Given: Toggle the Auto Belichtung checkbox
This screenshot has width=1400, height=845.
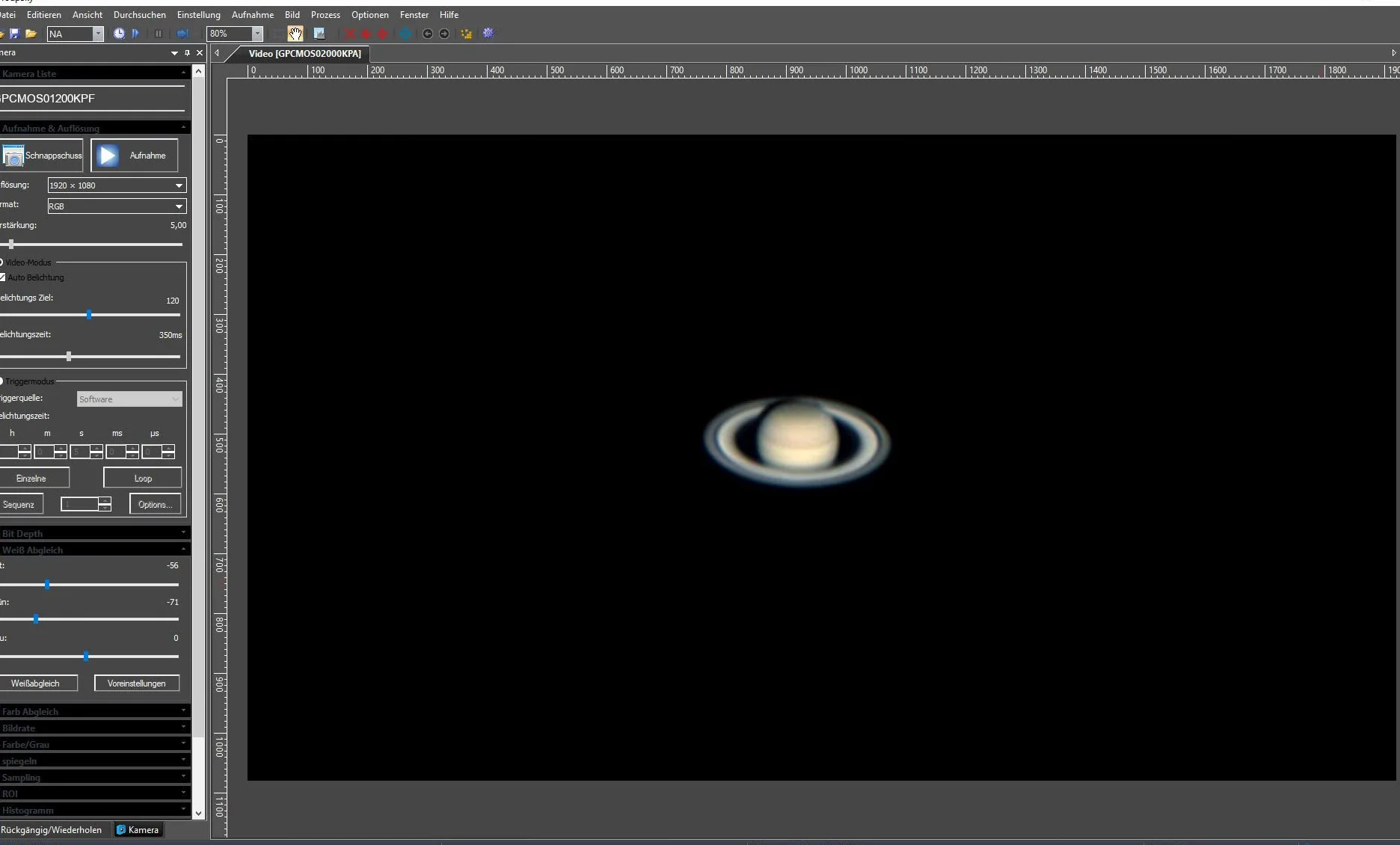Looking at the screenshot, I should click(2, 277).
